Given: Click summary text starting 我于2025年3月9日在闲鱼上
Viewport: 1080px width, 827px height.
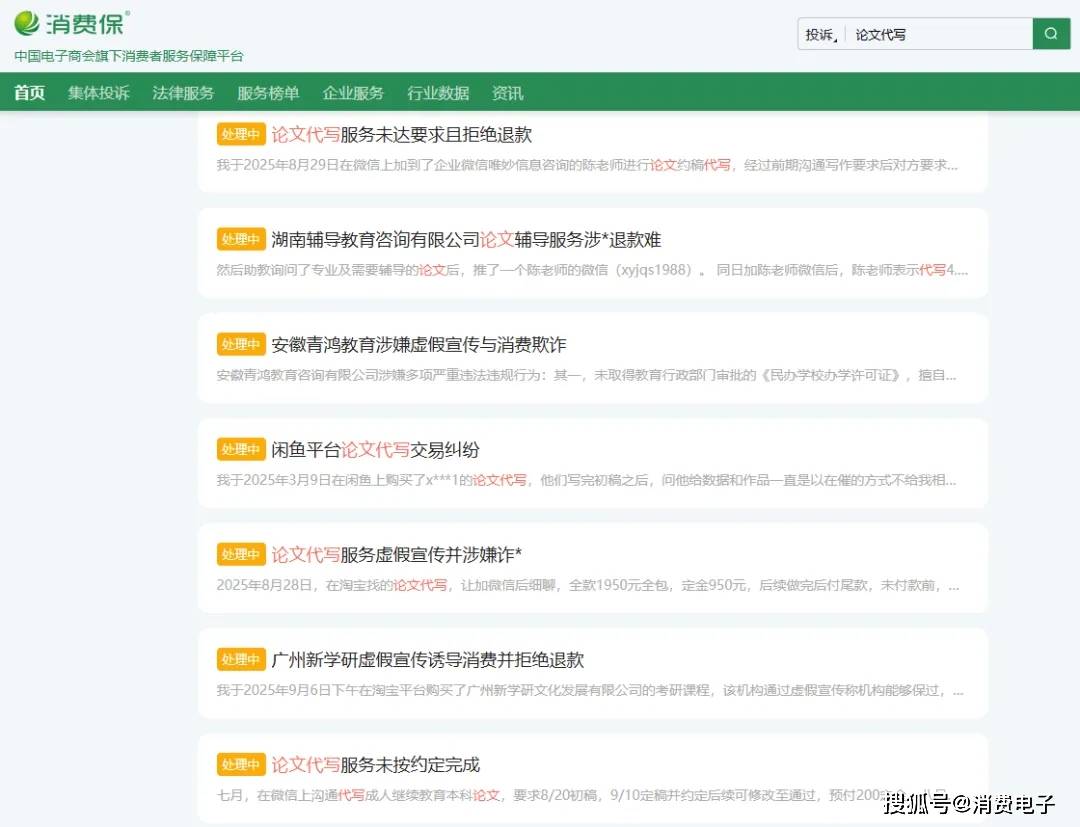Looking at the screenshot, I should [x=586, y=480].
